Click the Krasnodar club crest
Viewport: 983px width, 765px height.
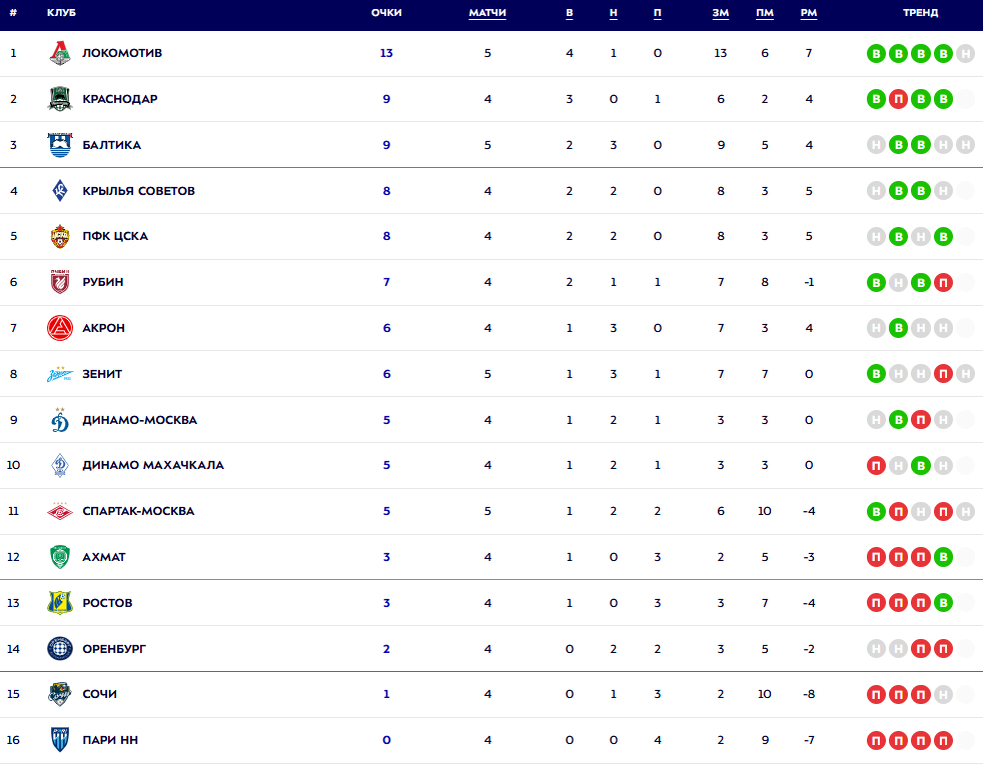point(61,99)
